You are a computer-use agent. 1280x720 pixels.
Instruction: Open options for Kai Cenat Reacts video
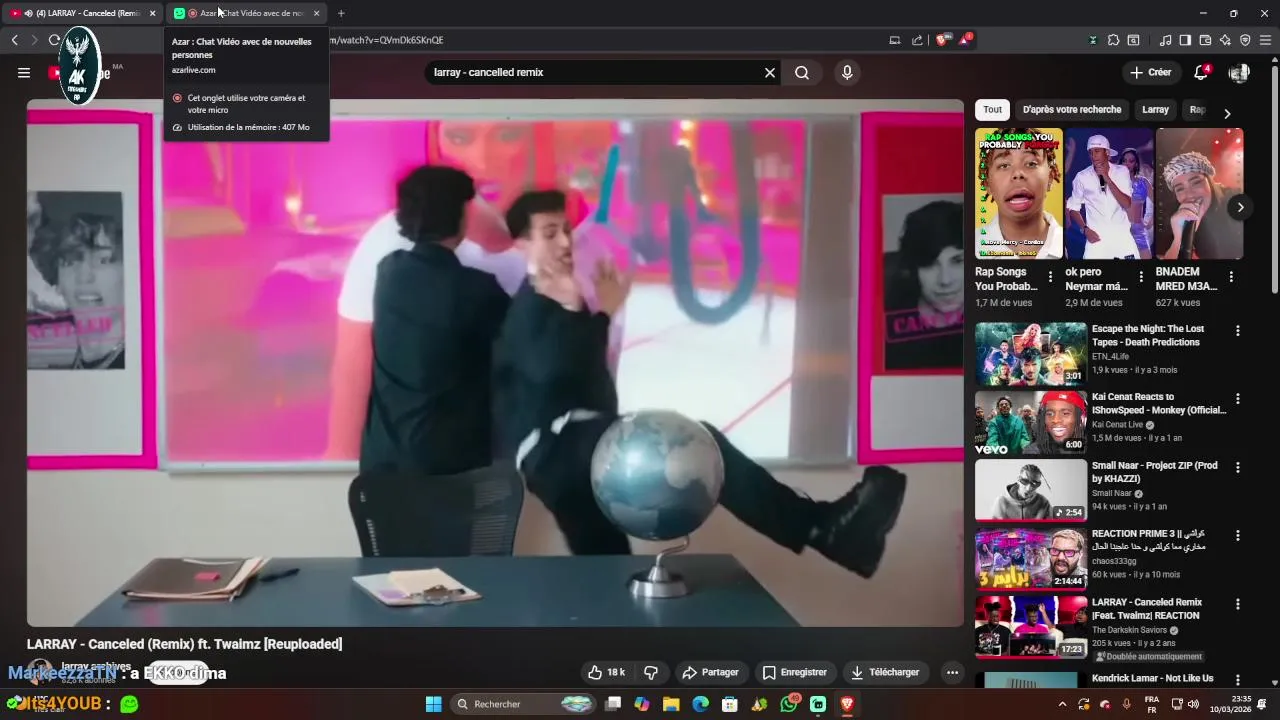coord(1238,399)
